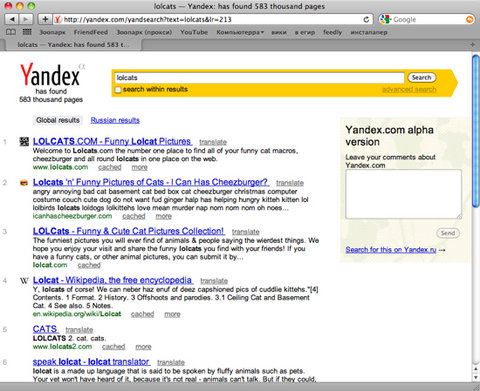This screenshot has width=480, height=391.
Task: Open the YouTube bookmark
Action: (194, 32)
